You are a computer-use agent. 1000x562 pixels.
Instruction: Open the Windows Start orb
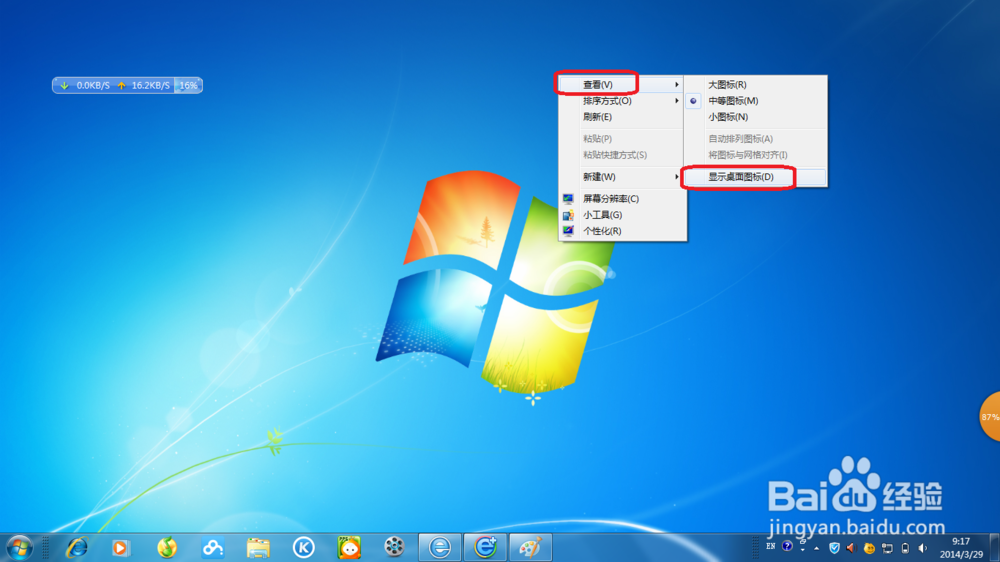click(19, 547)
